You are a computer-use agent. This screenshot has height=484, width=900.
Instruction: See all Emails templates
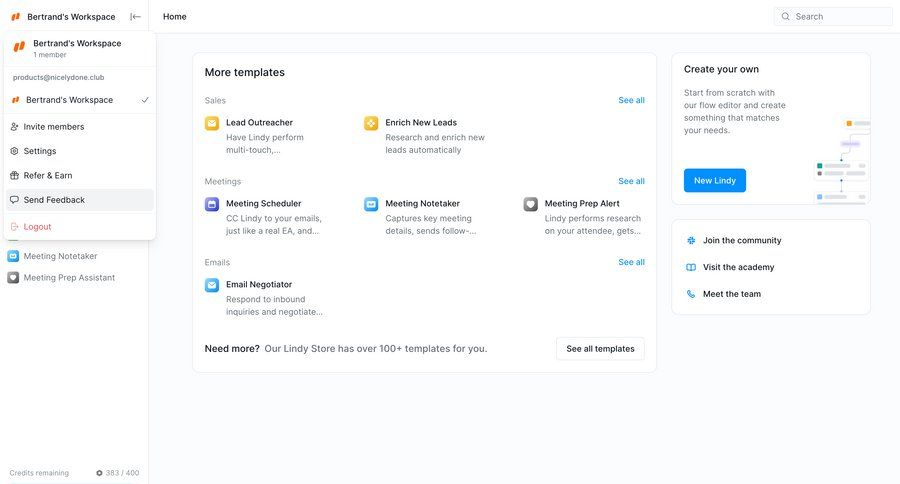(631, 262)
